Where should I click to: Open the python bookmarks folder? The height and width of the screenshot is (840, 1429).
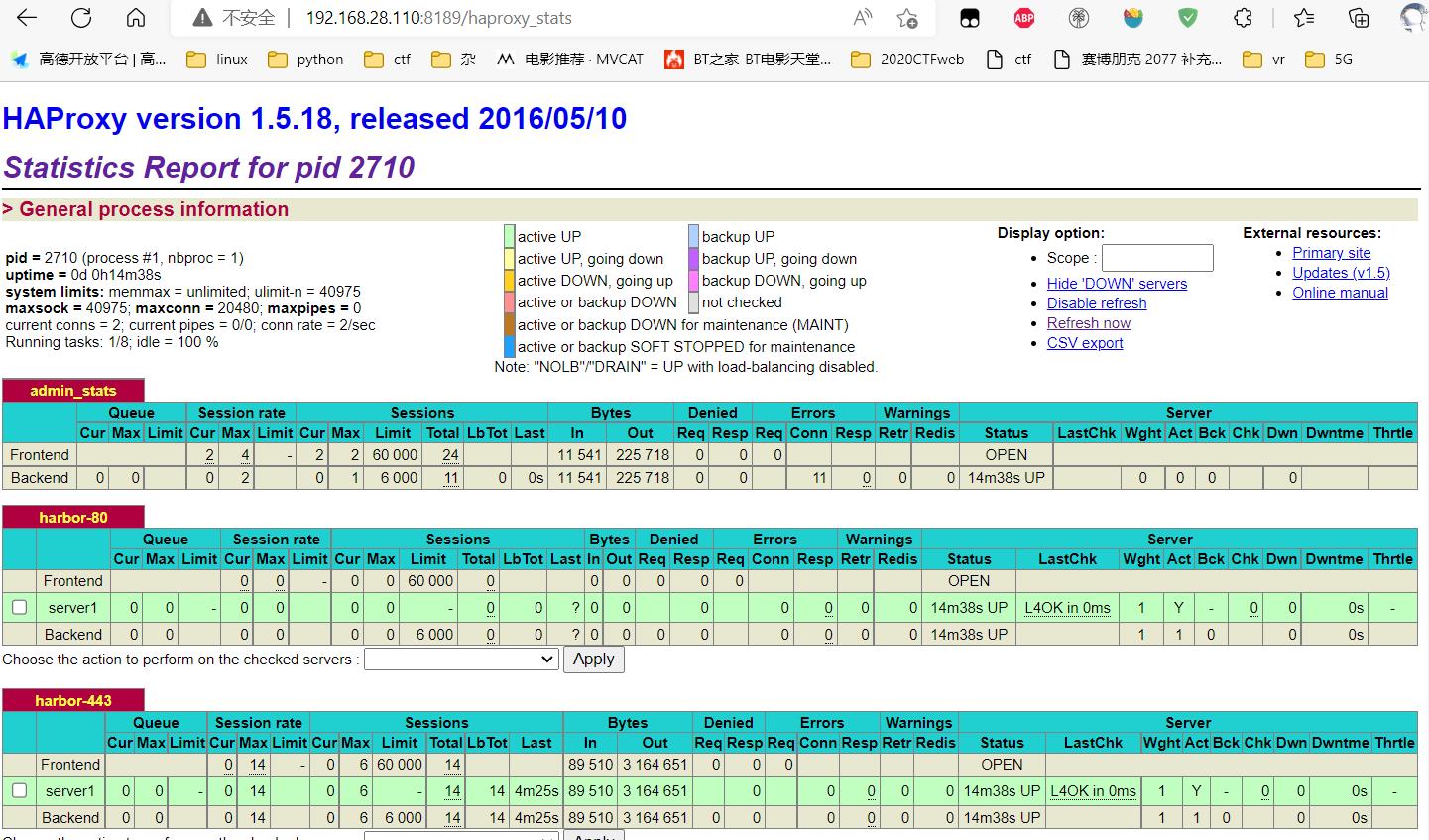point(305,60)
